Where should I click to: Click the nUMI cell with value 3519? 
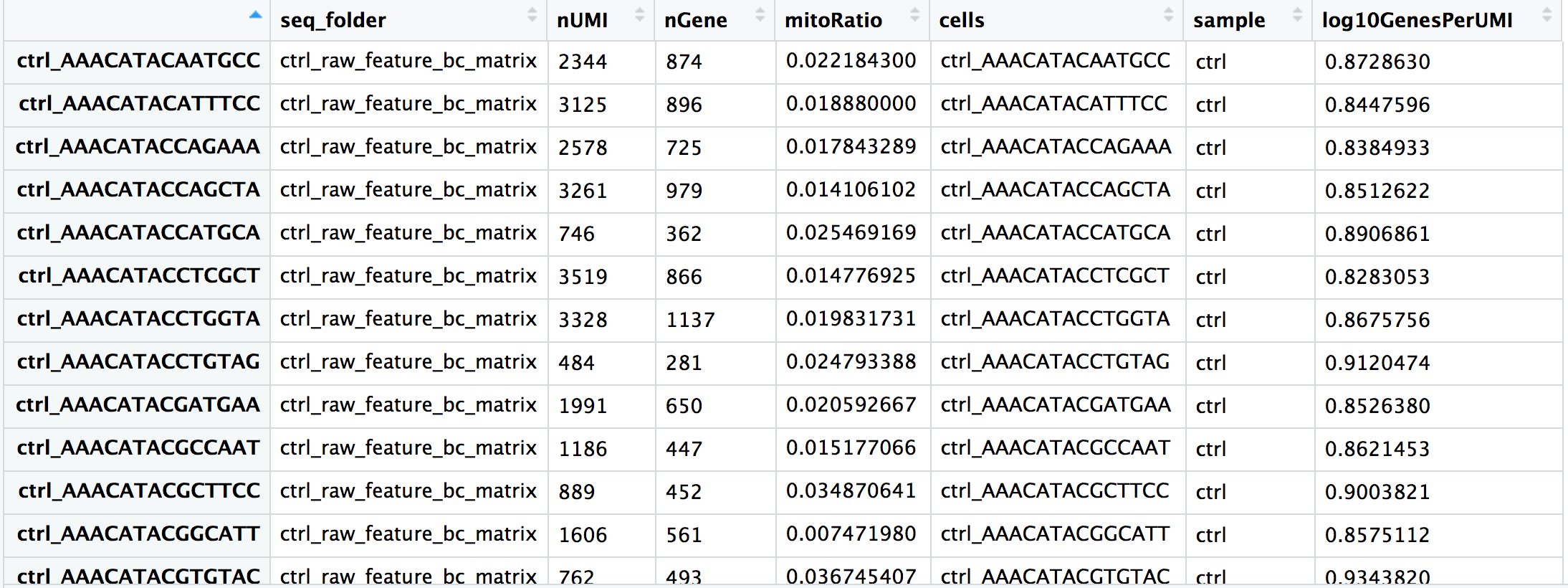(x=583, y=277)
